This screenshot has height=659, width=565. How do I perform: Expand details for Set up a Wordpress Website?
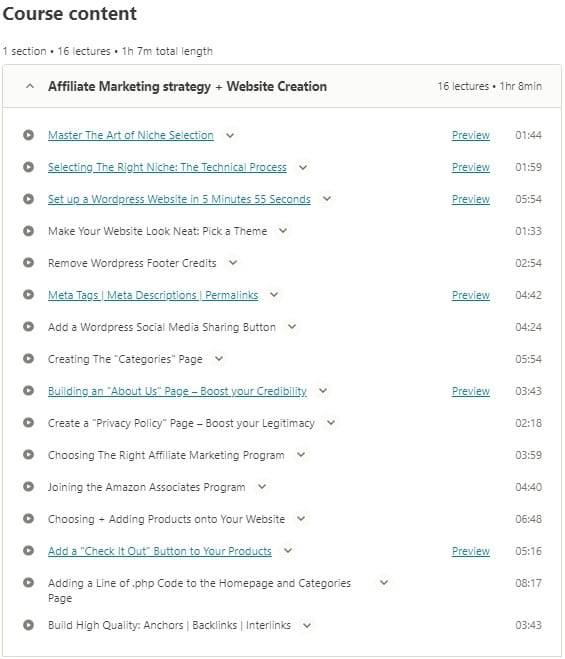pos(327,199)
